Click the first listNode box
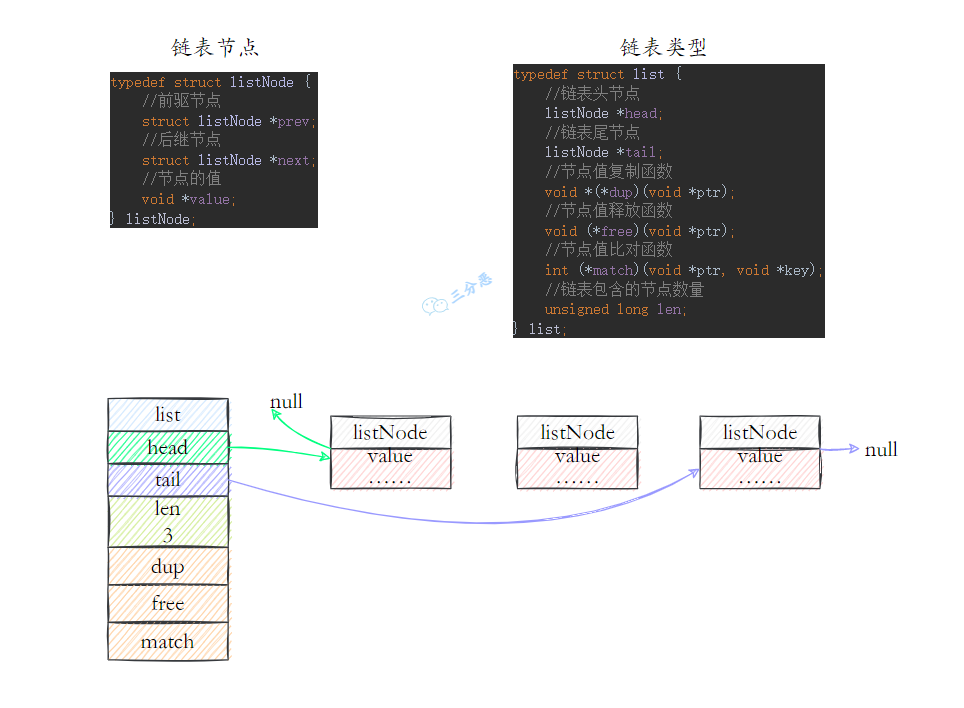Screen dimensions: 964x708 389,432
